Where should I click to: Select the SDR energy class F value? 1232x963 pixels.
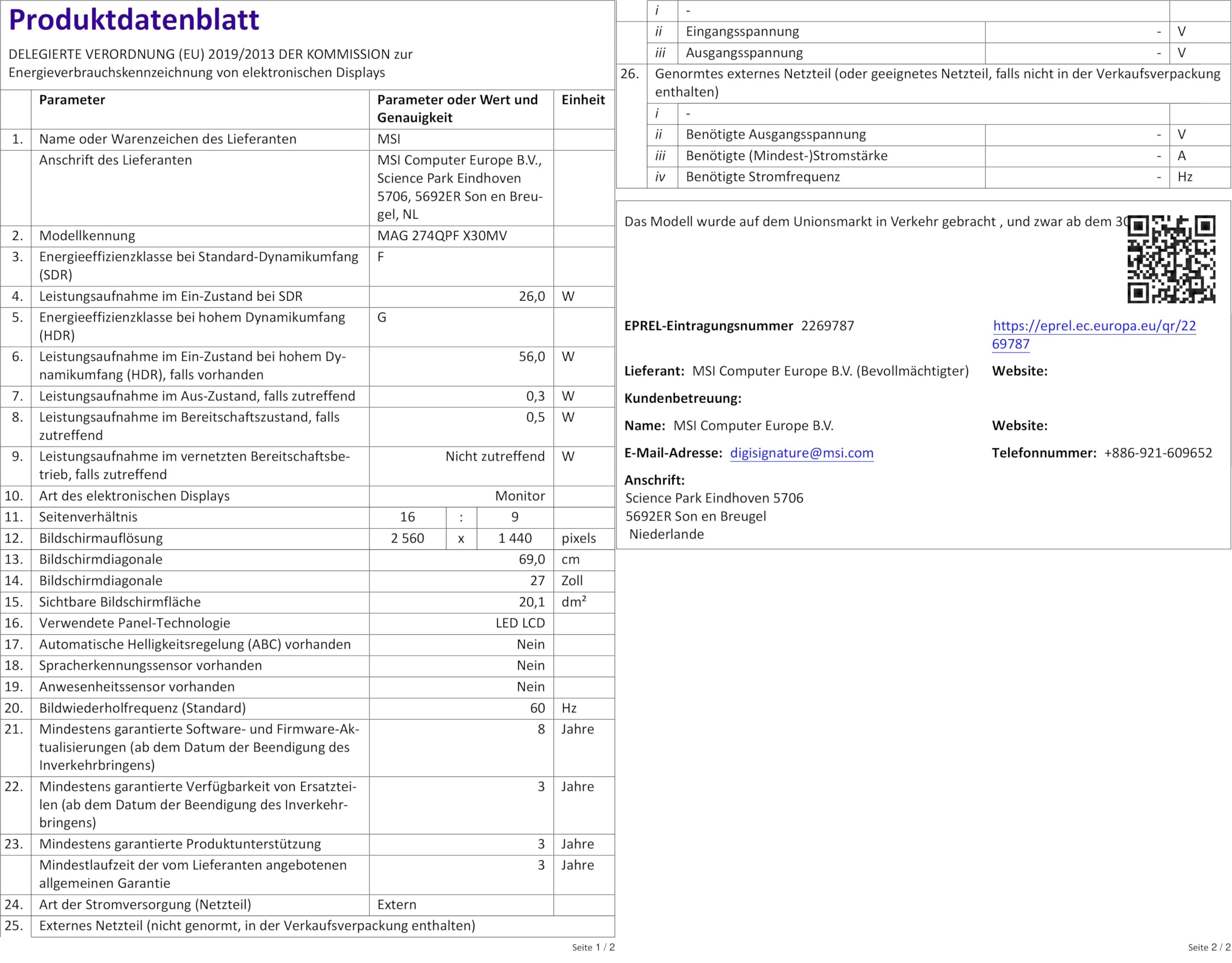click(x=381, y=257)
